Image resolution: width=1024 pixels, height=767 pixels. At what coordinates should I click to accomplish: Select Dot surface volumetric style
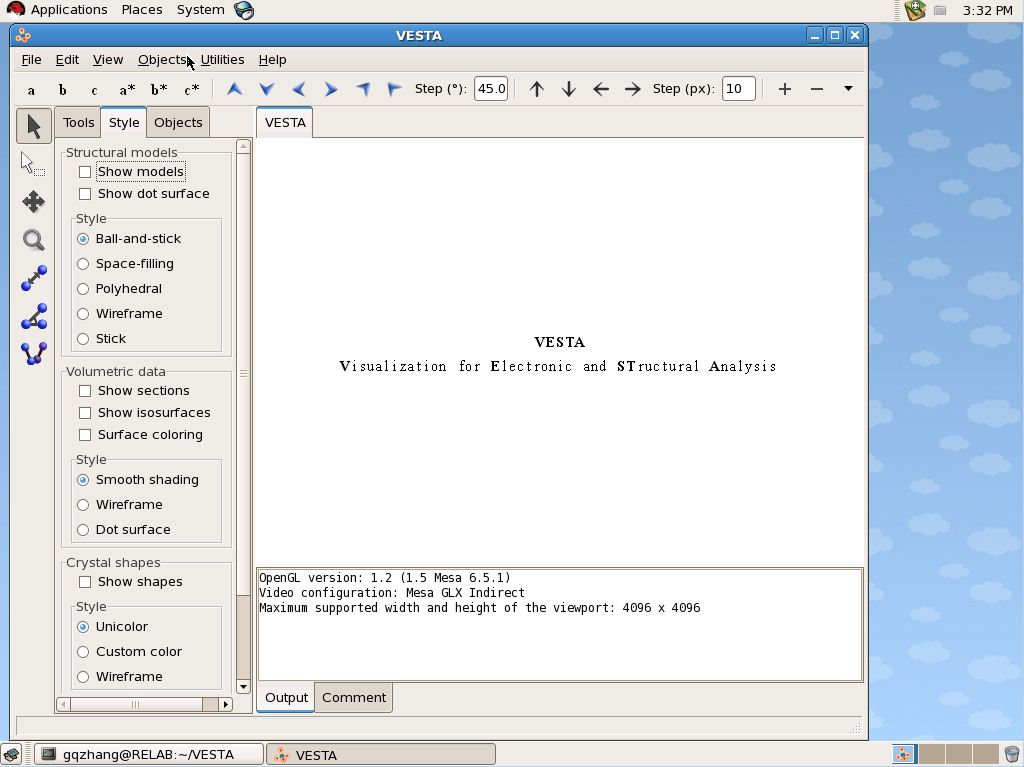83,530
